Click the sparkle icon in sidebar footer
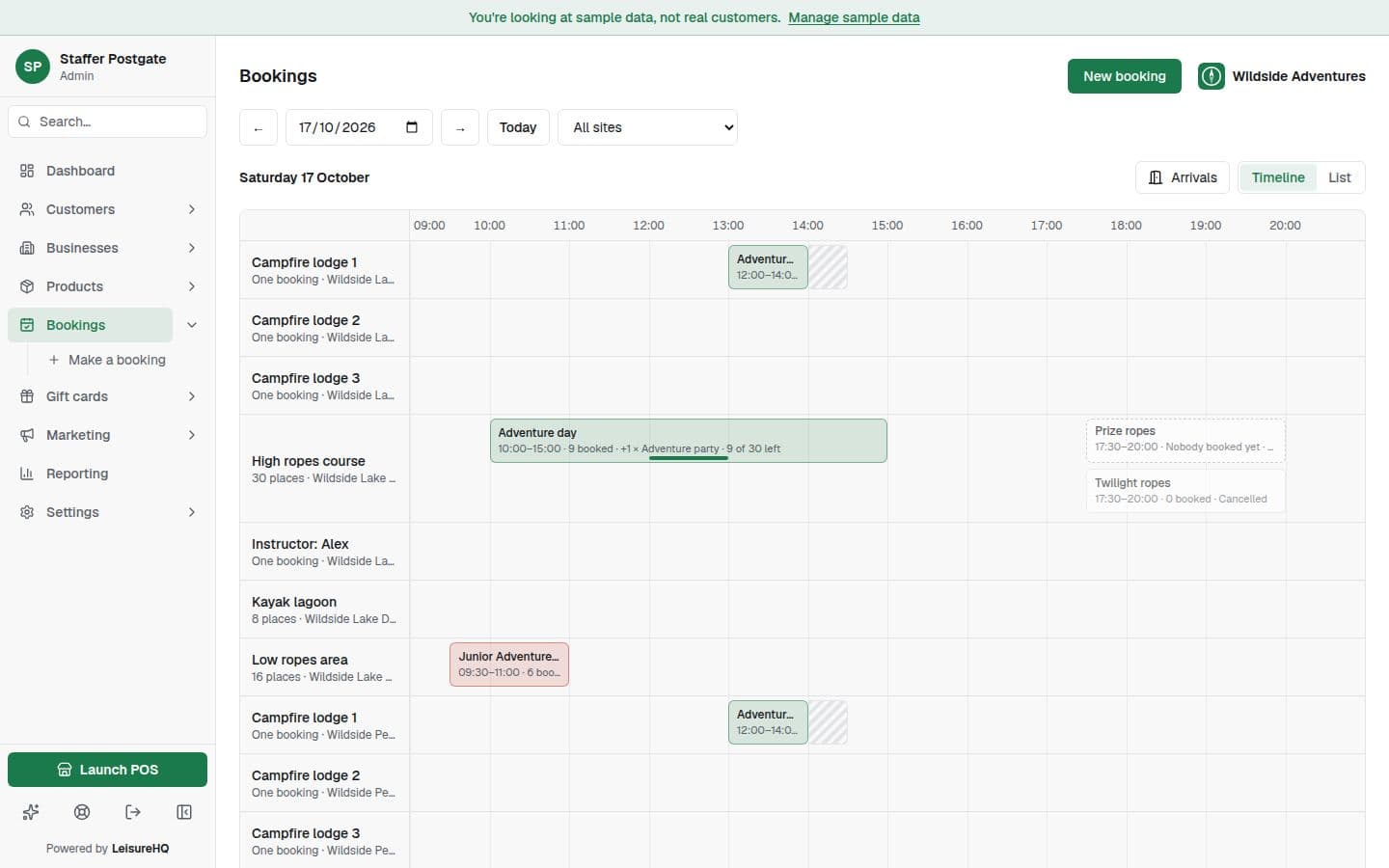Image resolution: width=1389 pixels, height=868 pixels. tap(31, 812)
